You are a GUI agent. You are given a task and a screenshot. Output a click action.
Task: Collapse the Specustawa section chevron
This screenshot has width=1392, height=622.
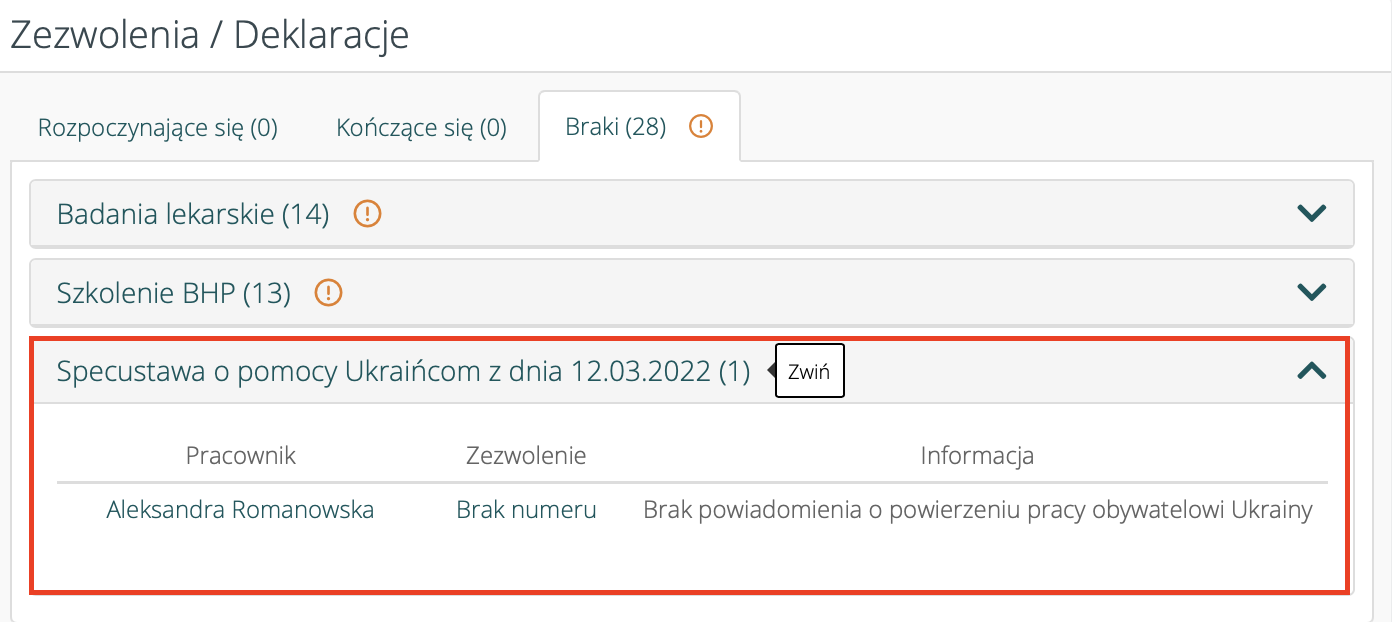(x=1310, y=371)
